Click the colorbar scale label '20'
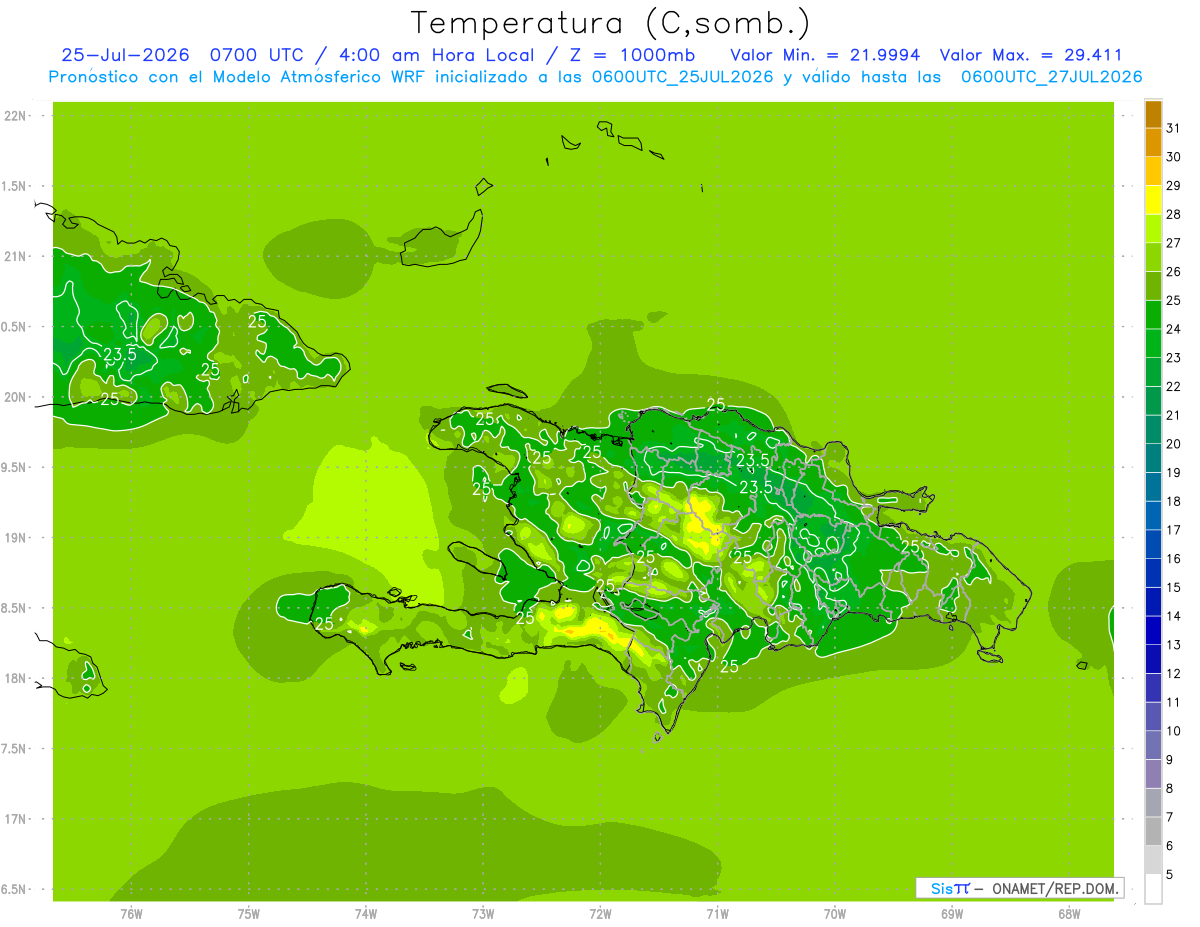Viewport: 1200px width, 927px height. coord(1174,444)
